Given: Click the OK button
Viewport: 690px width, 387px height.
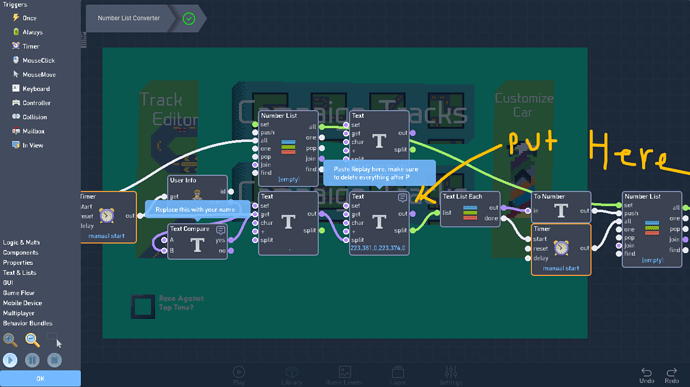Looking at the screenshot, I should [x=40, y=379].
